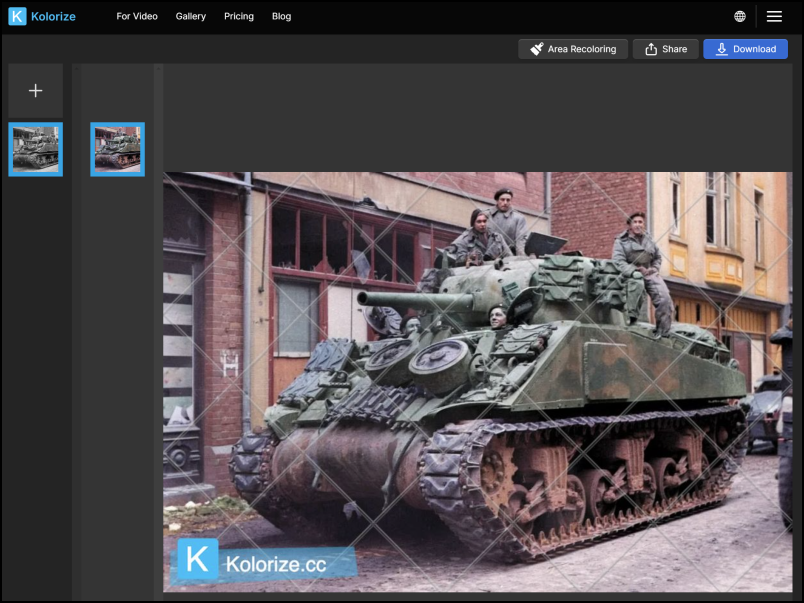Viewport: 804px width, 603px height.
Task: Select the first tank thumbnail in left sidebar
Action: (36, 149)
